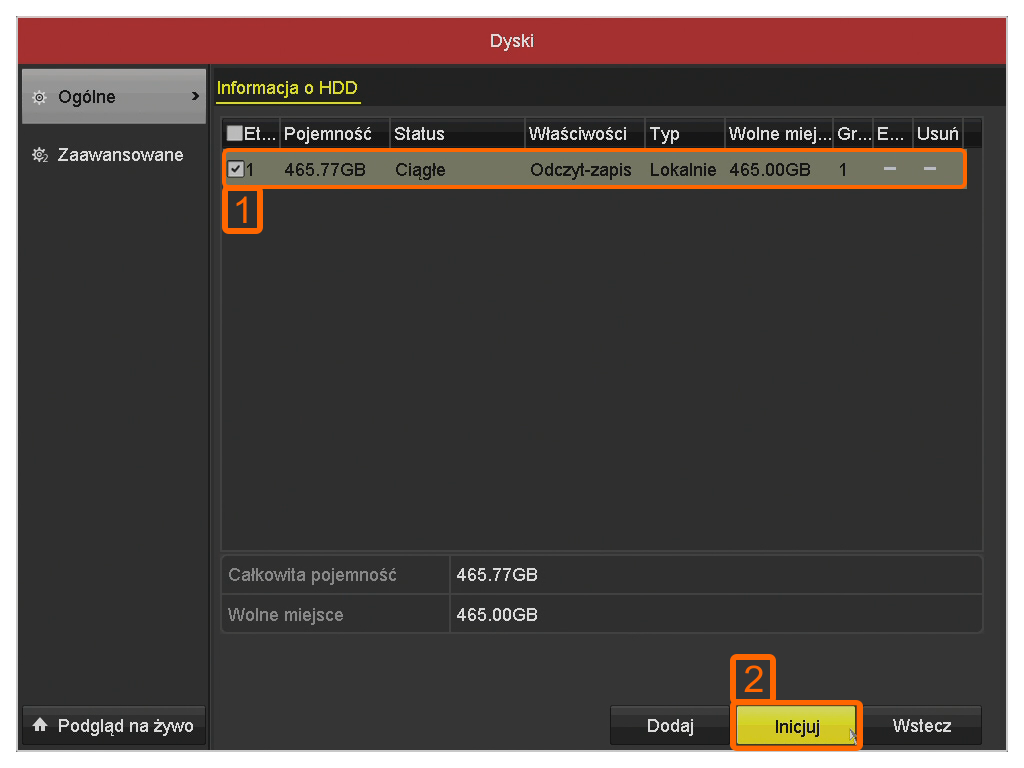Toggle the select-all checkbox in table header
The width and height of the screenshot is (1024, 768).
(235, 134)
